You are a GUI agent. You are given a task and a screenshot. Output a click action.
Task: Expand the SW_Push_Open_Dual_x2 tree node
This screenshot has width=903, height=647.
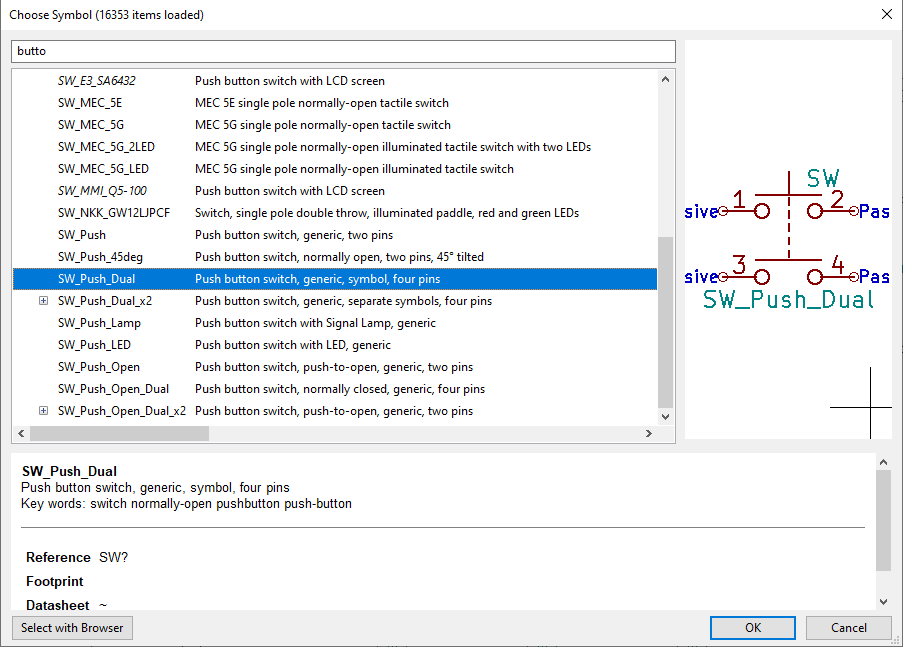[x=43, y=411]
